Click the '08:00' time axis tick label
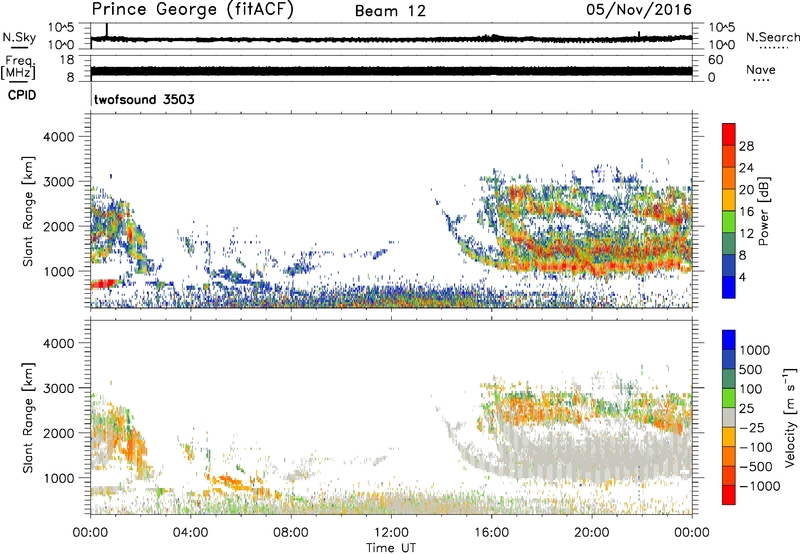 pyautogui.click(x=290, y=533)
